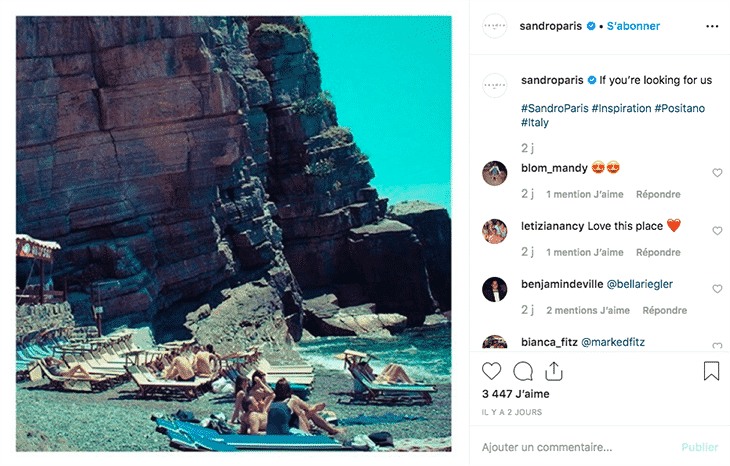This screenshot has width=730, height=466.
Task: Open the three-dot more options menu
Action: tap(712, 26)
